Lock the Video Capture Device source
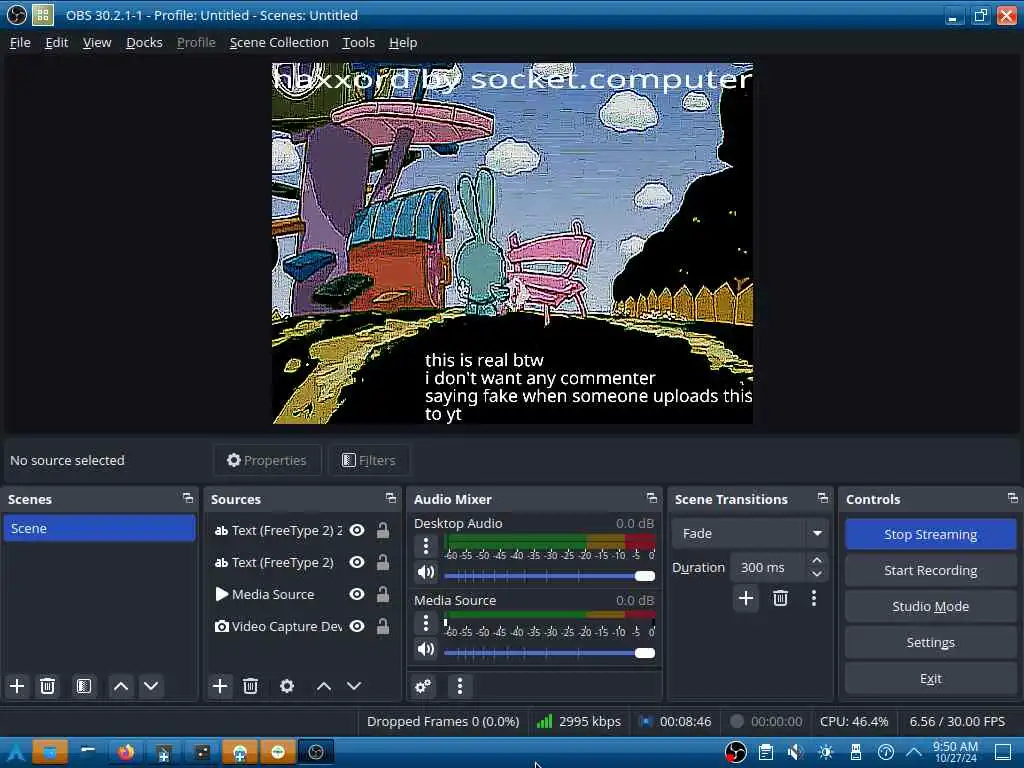 383,626
